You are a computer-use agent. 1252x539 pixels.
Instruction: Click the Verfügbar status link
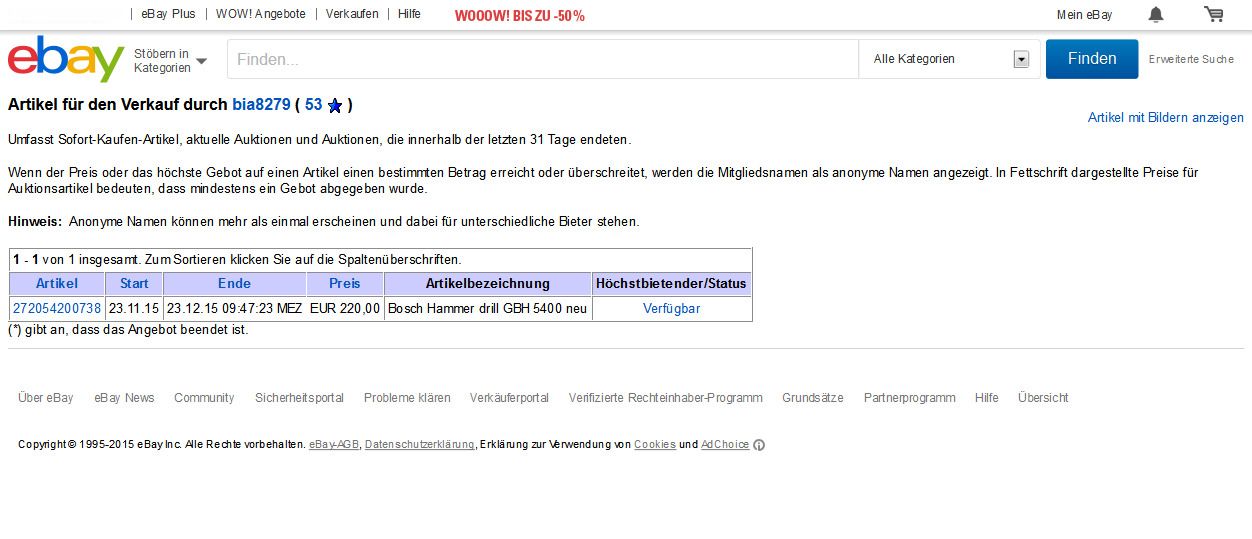pos(672,308)
